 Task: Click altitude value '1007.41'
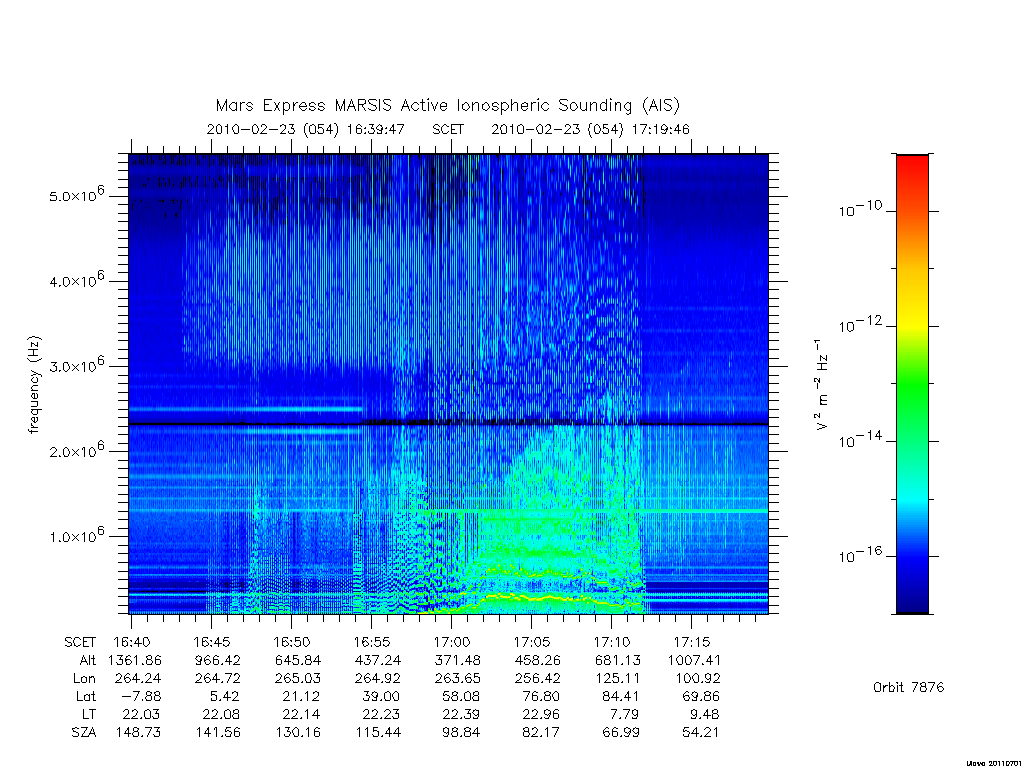[694, 660]
